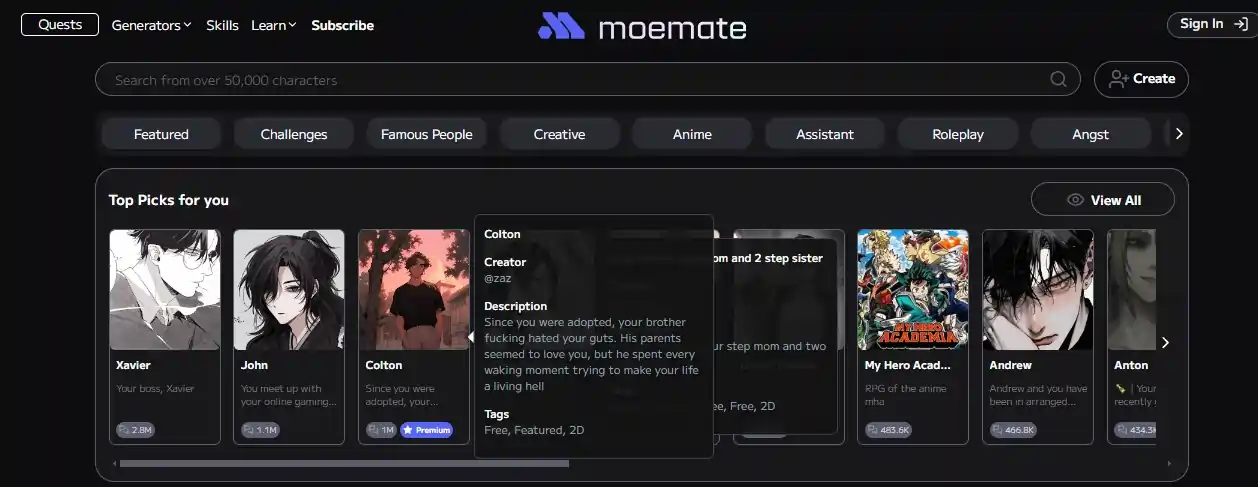Click the View All button

[x=1103, y=200]
